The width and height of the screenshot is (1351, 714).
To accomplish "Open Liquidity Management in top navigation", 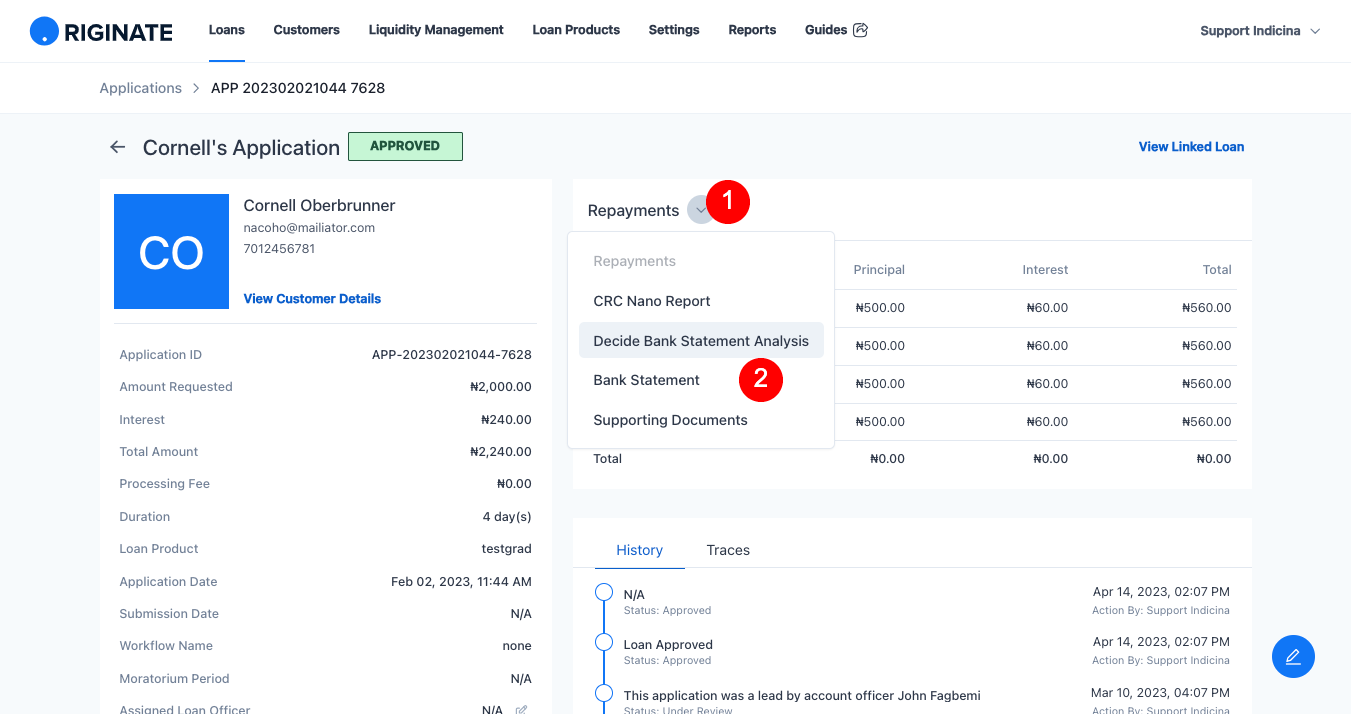I will [x=436, y=30].
